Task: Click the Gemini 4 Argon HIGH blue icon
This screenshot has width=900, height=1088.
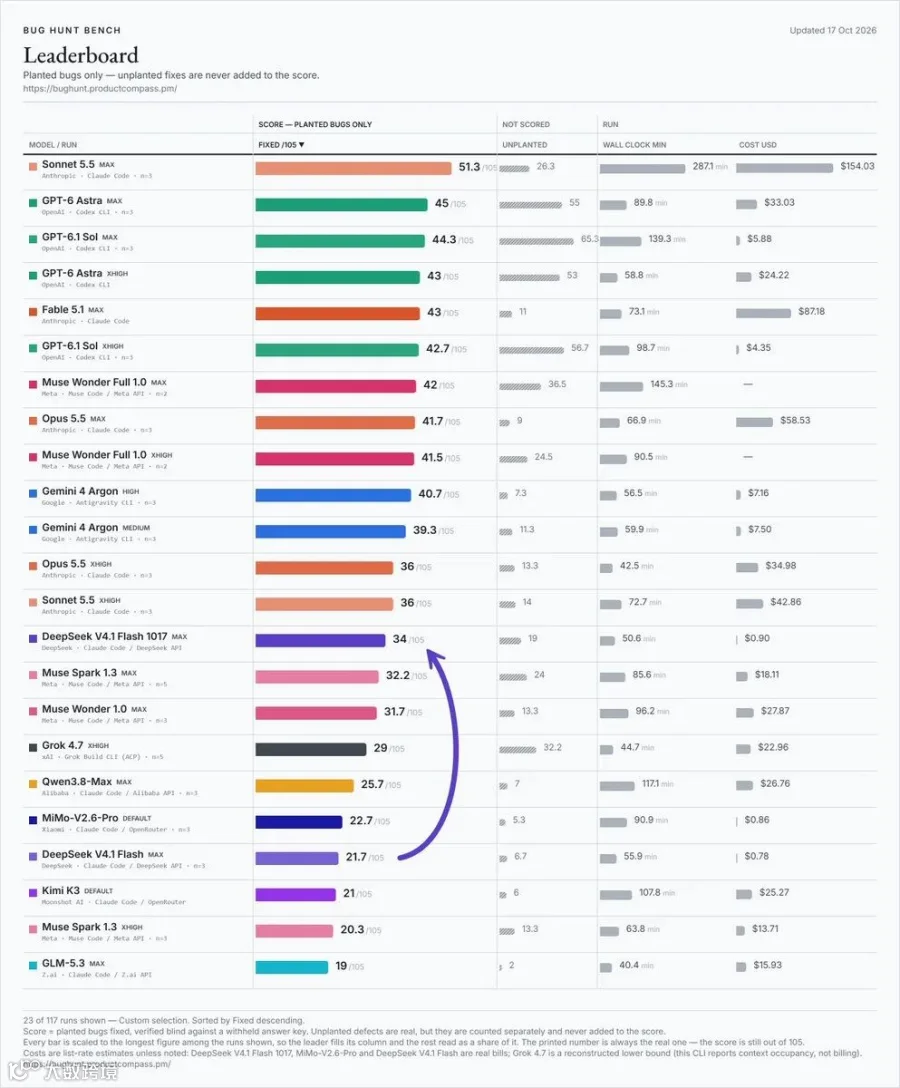Action: [x=33, y=493]
